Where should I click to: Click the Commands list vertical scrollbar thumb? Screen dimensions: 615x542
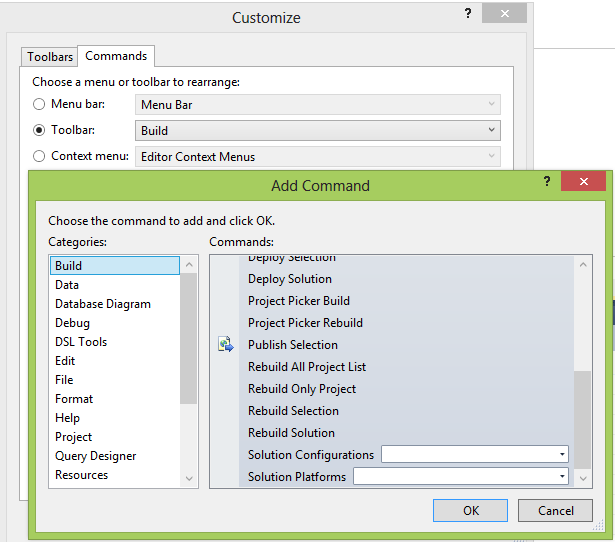[583, 418]
